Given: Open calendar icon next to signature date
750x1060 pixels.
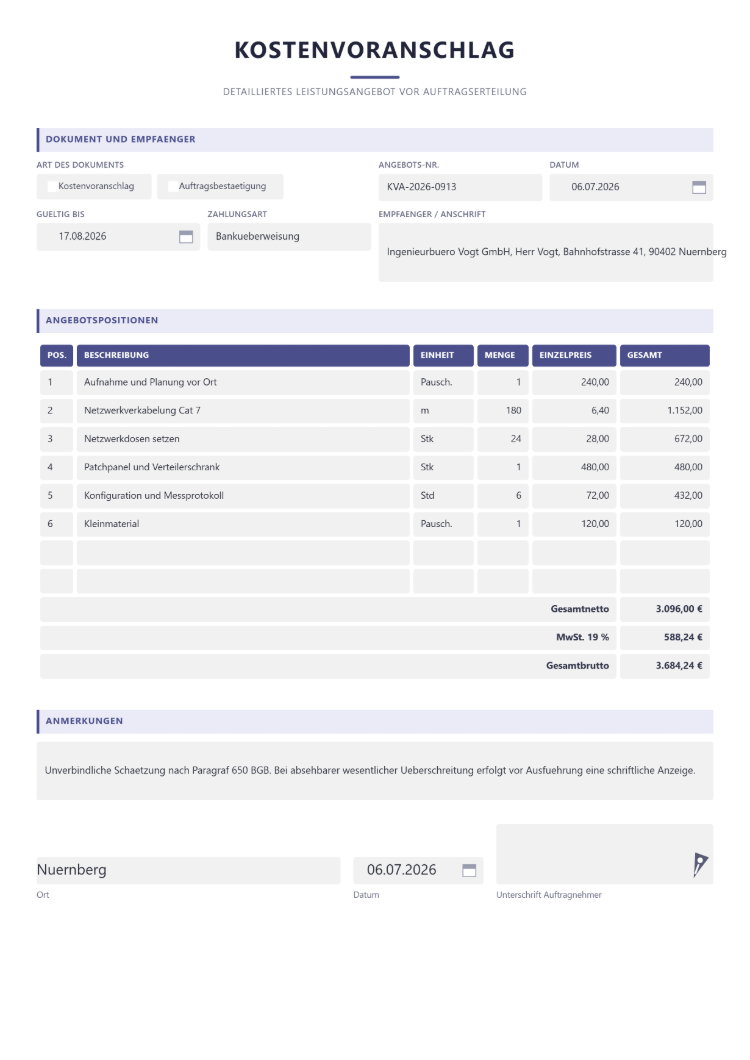Looking at the screenshot, I should click(x=469, y=870).
